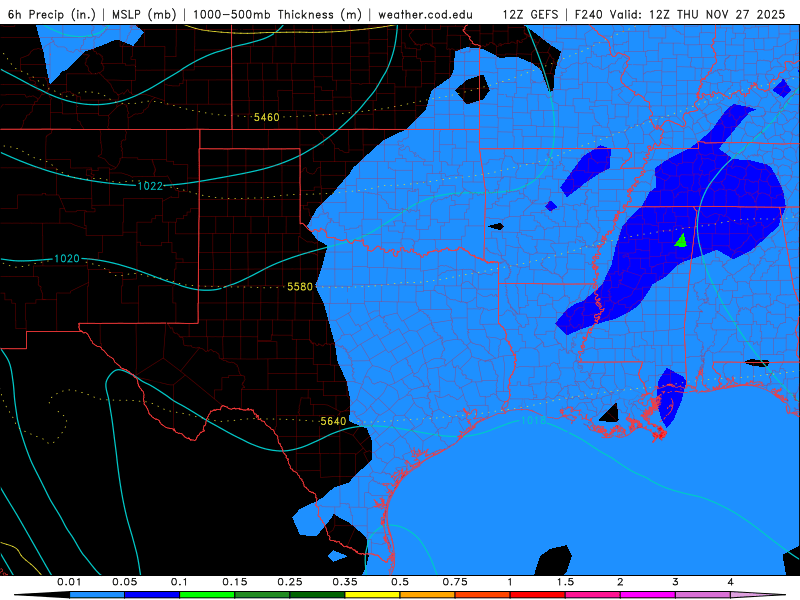Viewport: 800px width, 600px height.
Task: Select the bright green legend swatch from 0.1 to 0.15
Action: coord(207,595)
